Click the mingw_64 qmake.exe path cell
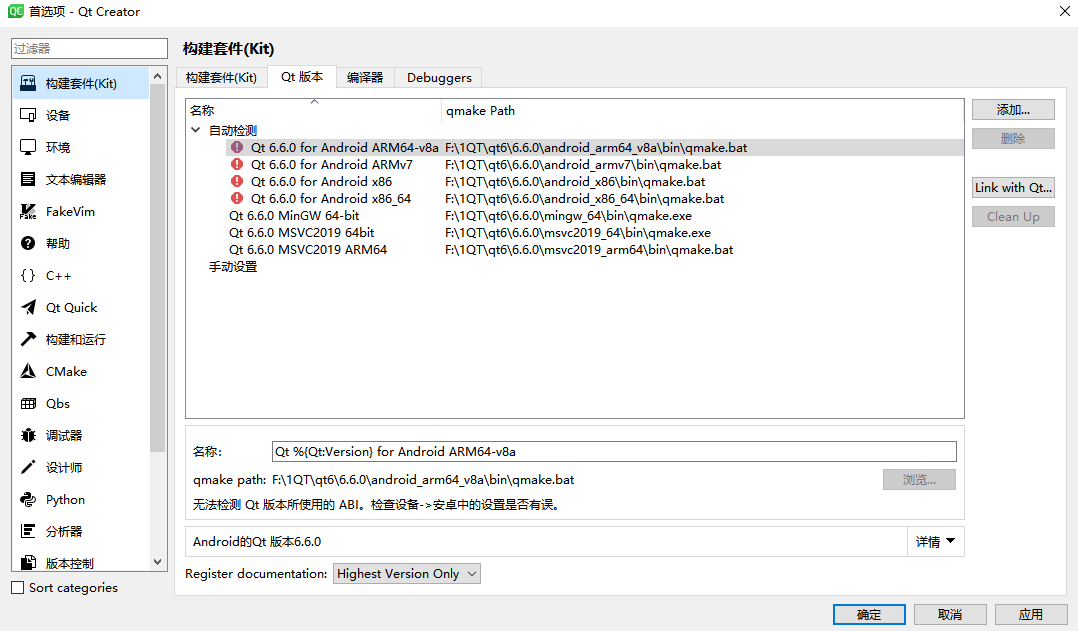The image size is (1078, 631). (569, 216)
